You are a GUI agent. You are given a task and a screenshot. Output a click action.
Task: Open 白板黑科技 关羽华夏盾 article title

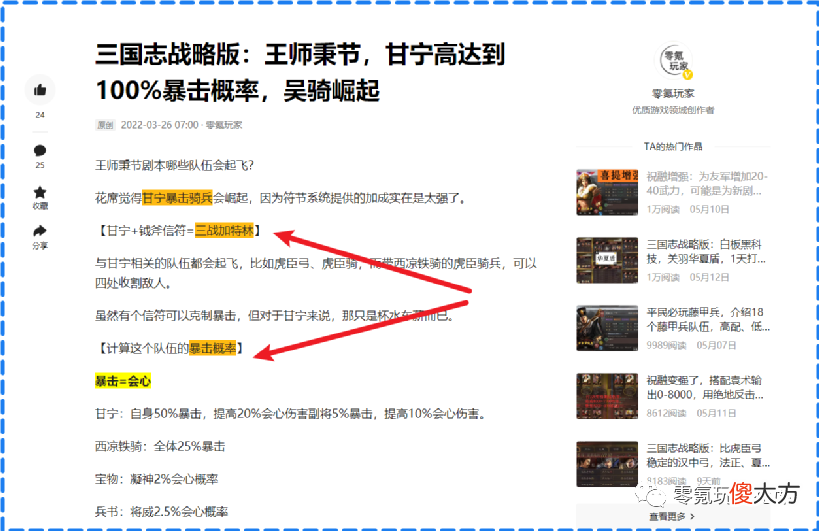(706, 251)
